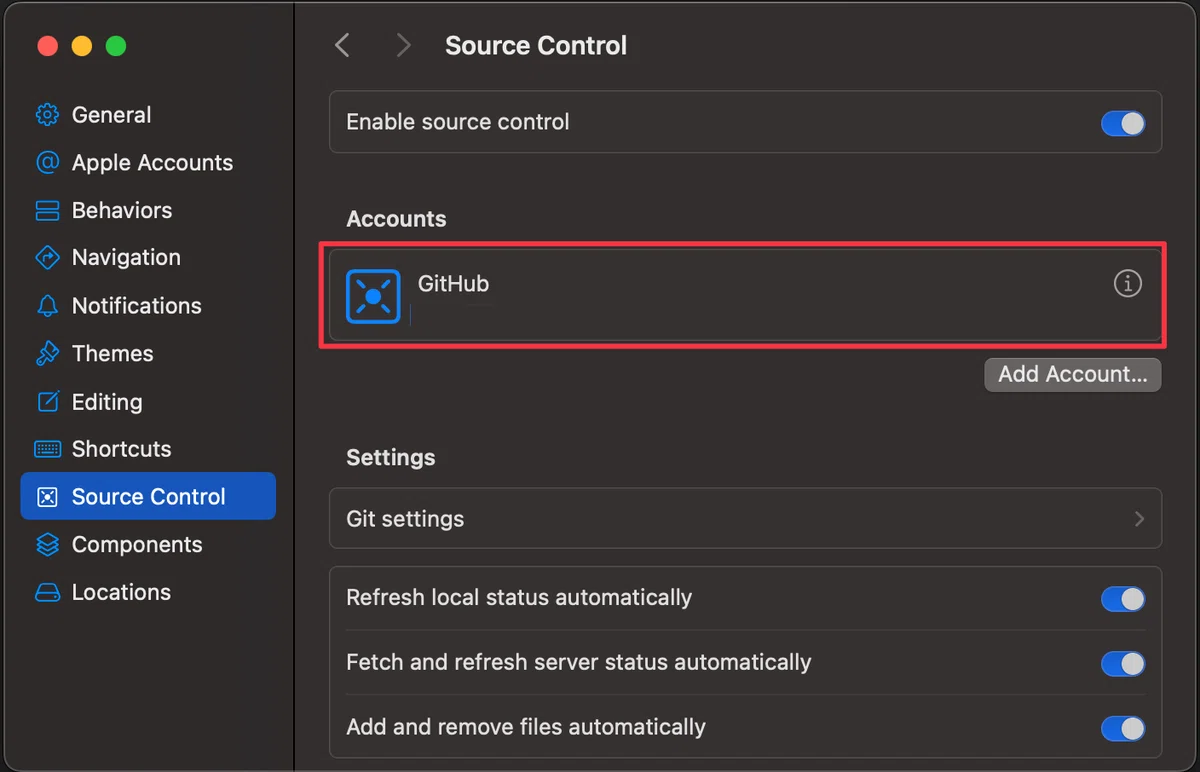
Task: Open the Git settings row
Action: 745,519
